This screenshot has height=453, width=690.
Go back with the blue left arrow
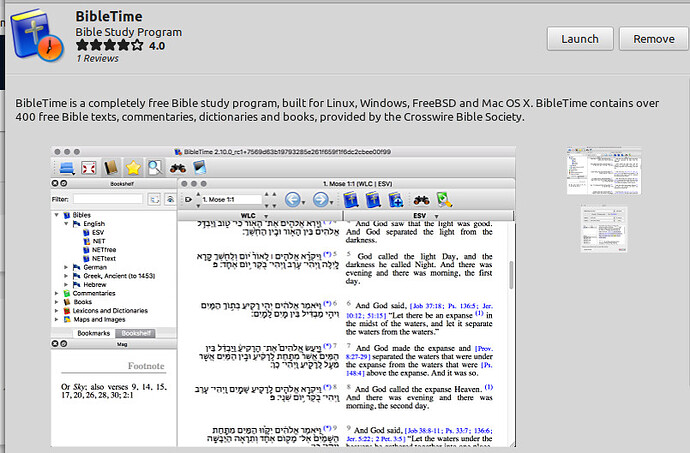pyautogui.click(x=292, y=199)
